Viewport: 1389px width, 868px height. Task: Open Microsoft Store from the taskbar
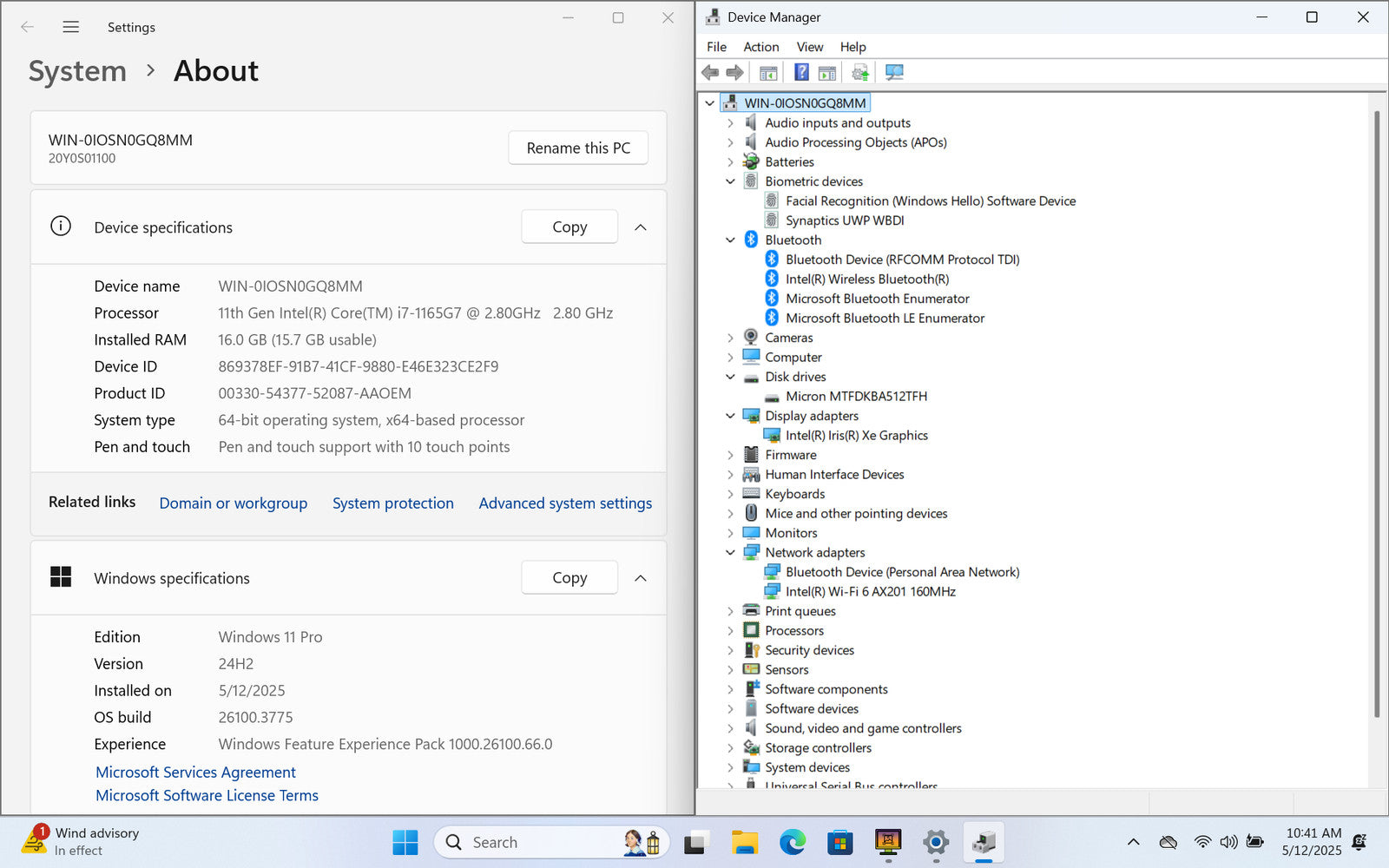(839, 842)
